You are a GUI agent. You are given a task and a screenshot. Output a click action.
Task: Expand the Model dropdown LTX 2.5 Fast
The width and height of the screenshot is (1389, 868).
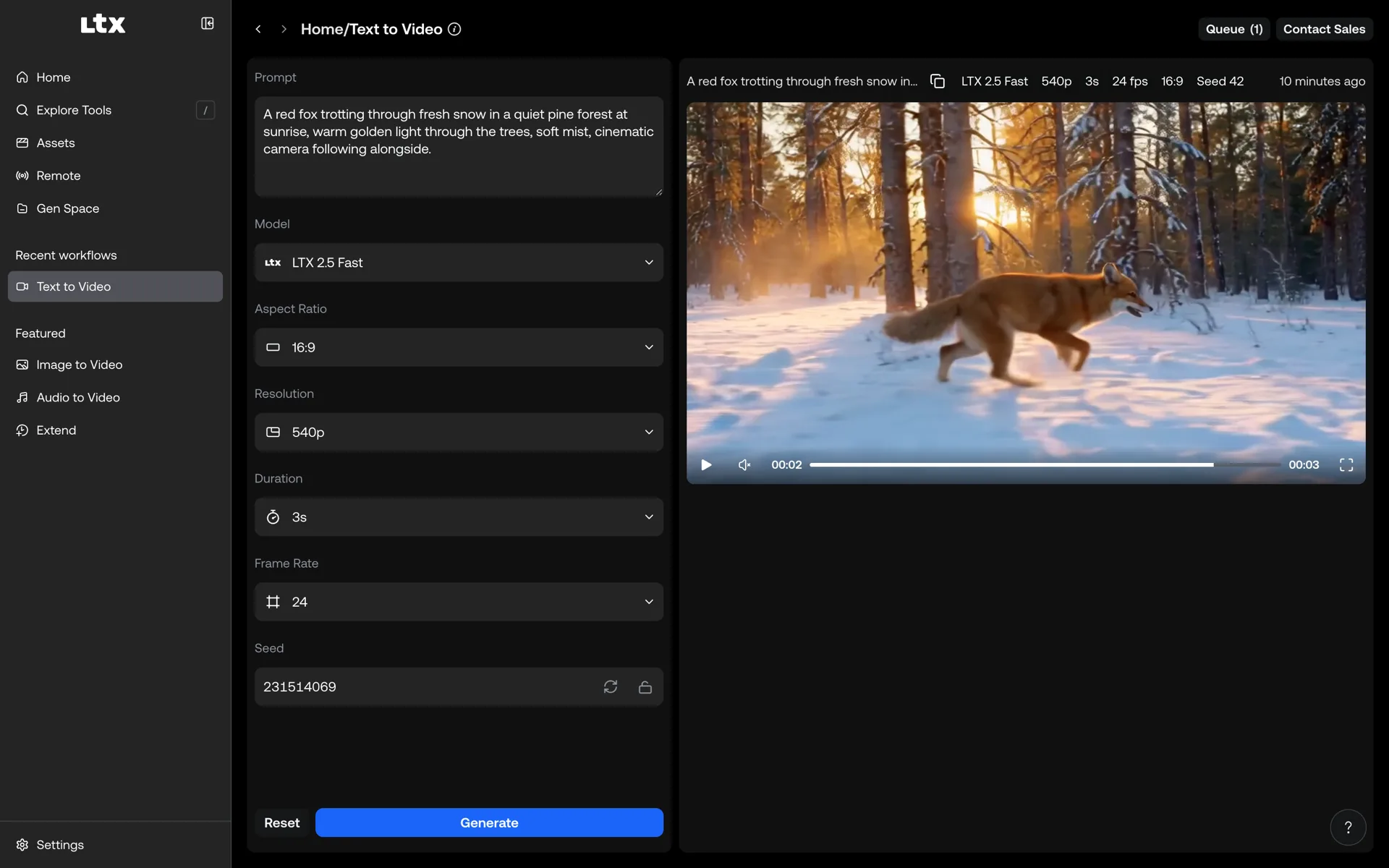pyautogui.click(x=459, y=263)
